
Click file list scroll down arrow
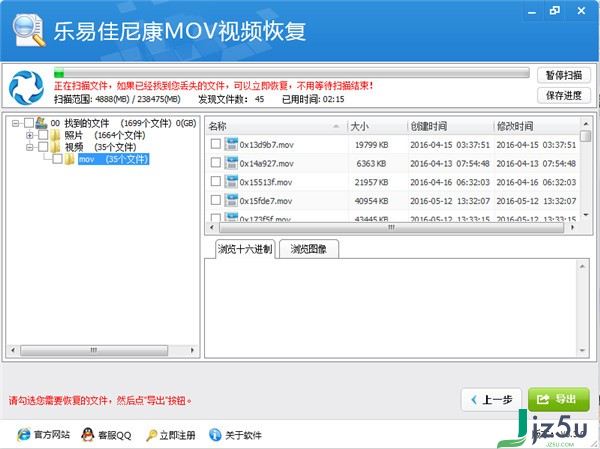click(585, 215)
